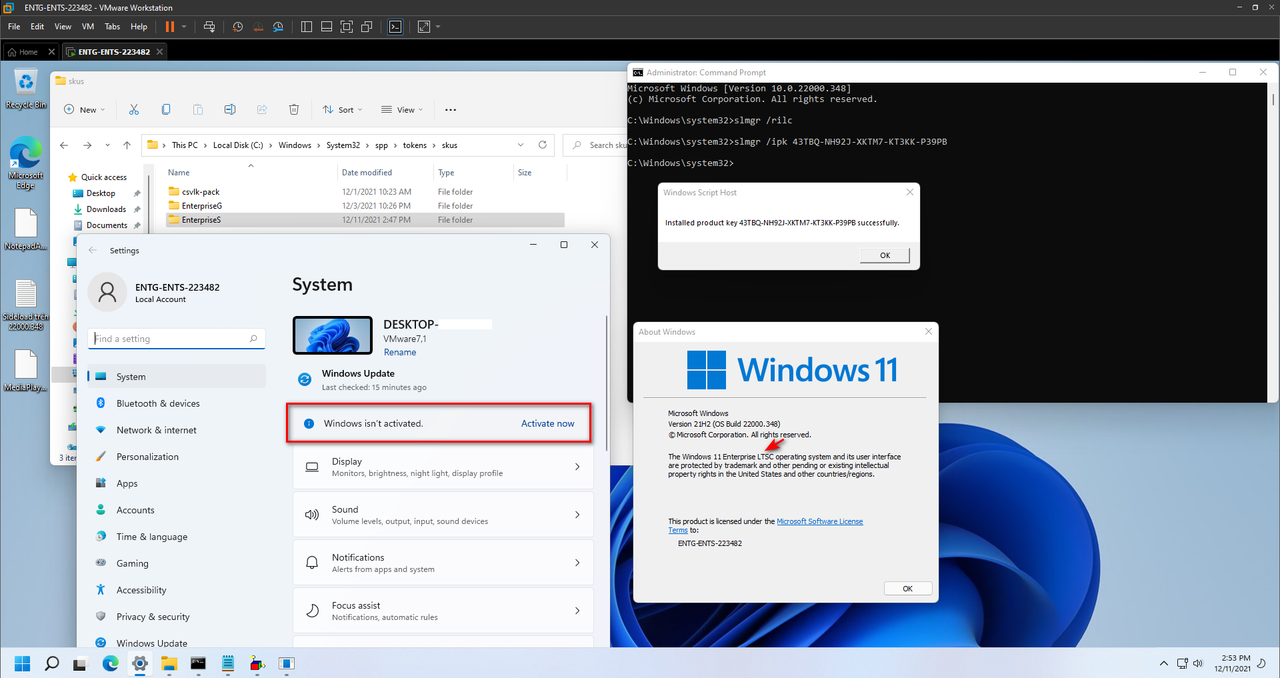Expand the Sound settings row
This screenshot has width=1280, height=678.
pyautogui.click(x=443, y=515)
